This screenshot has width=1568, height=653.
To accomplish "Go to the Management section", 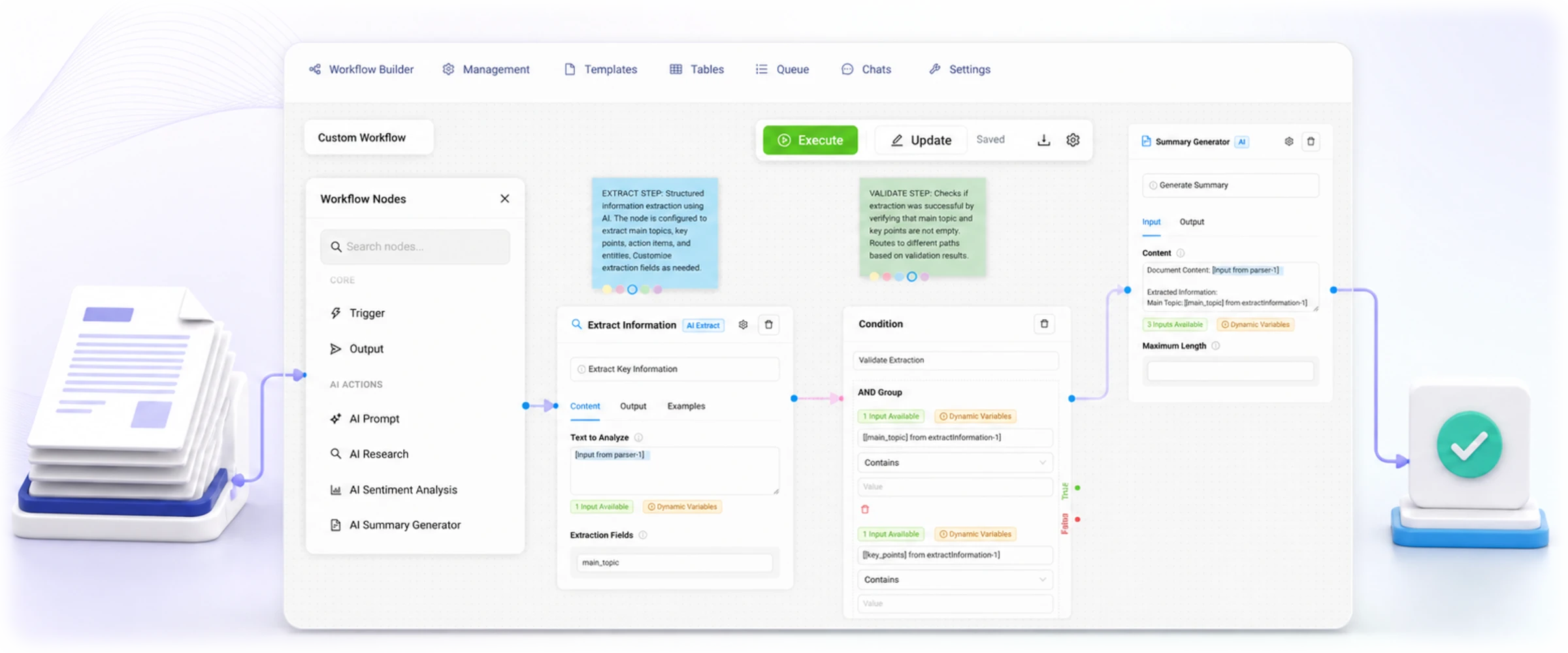I will pos(486,69).
